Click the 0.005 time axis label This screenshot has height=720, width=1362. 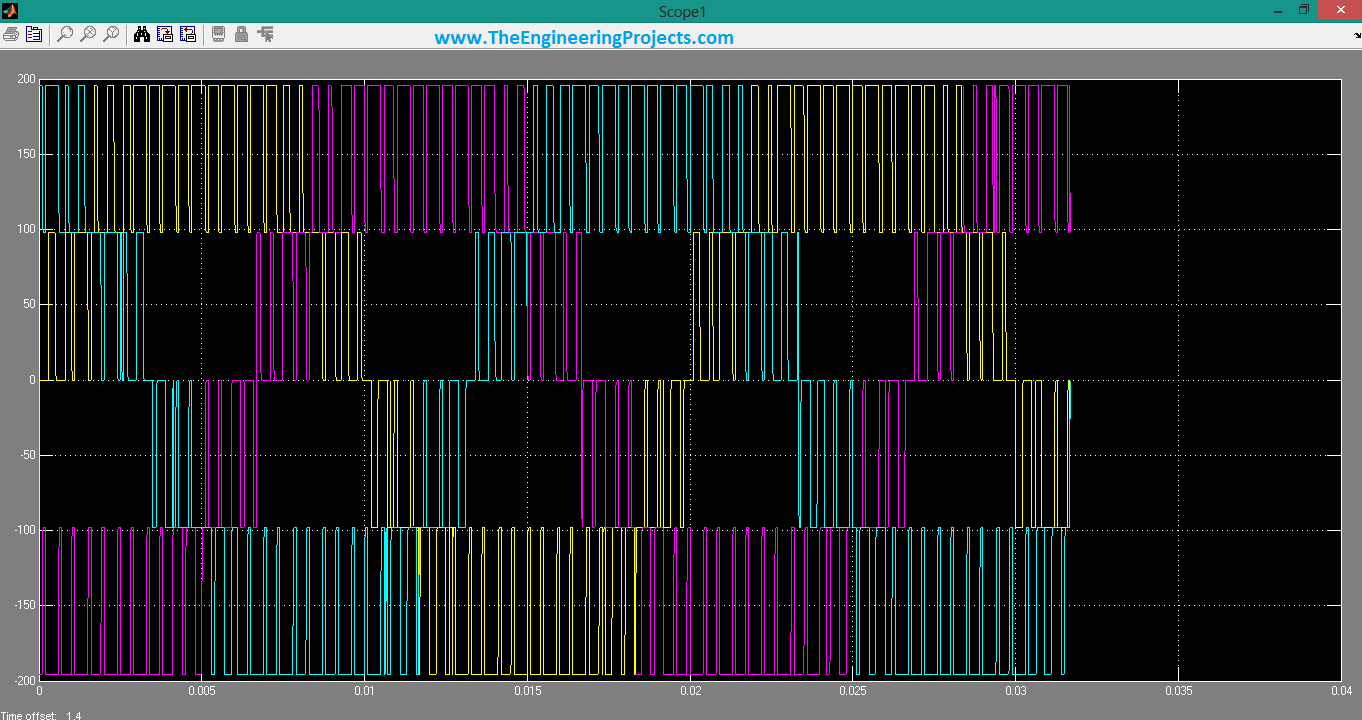click(x=202, y=691)
